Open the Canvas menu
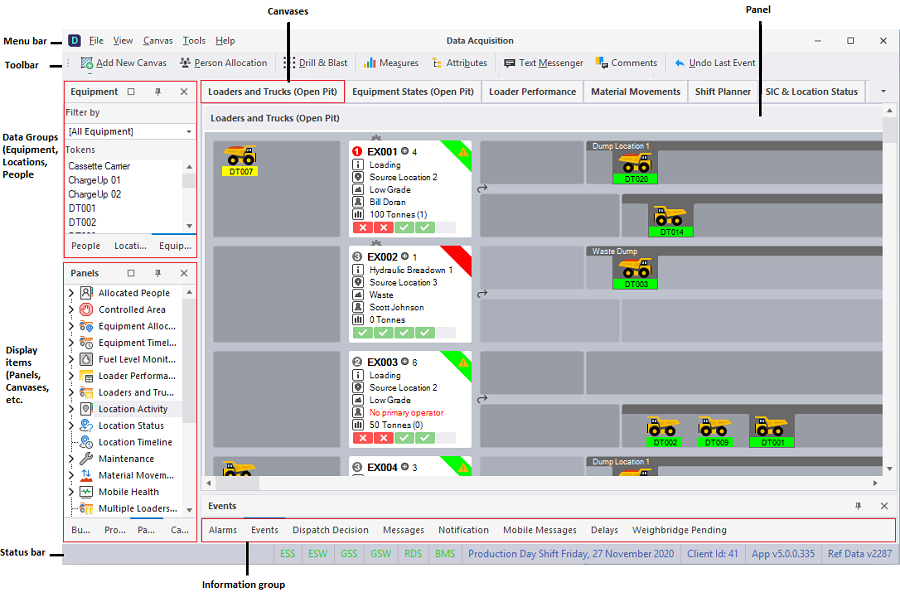Screen dimensions: 900x600 pos(157,41)
